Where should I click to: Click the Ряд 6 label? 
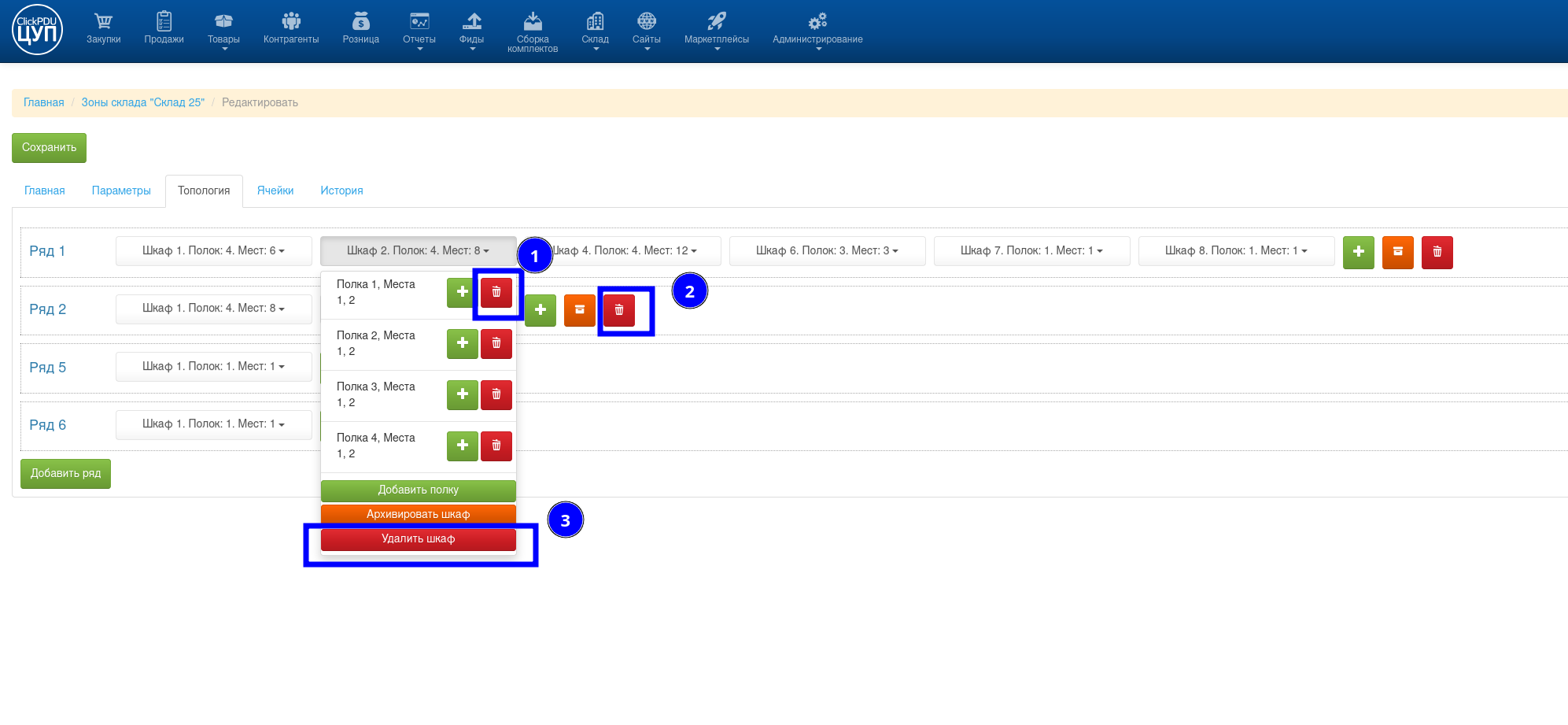tap(47, 425)
